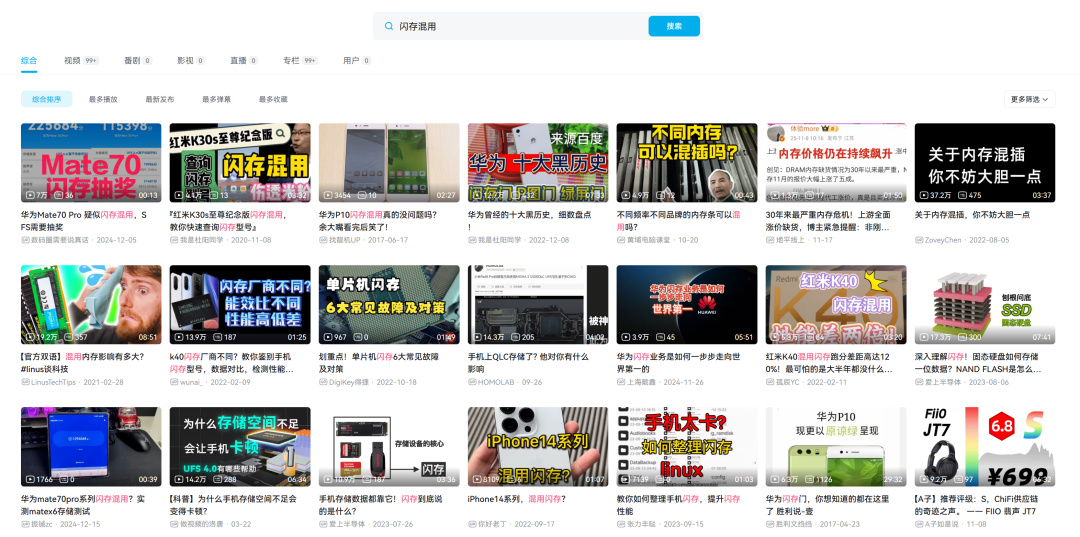The width and height of the screenshot is (1080, 537).
Task: Open uploader page of ZoveyChen
Action: pyautogui.click(x=942, y=240)
